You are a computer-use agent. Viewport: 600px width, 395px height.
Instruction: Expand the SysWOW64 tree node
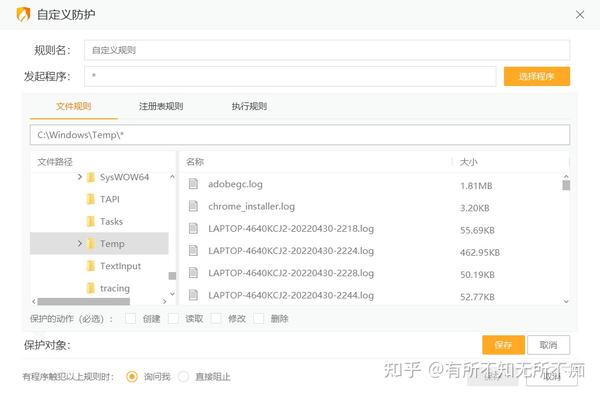click(80, 177)
